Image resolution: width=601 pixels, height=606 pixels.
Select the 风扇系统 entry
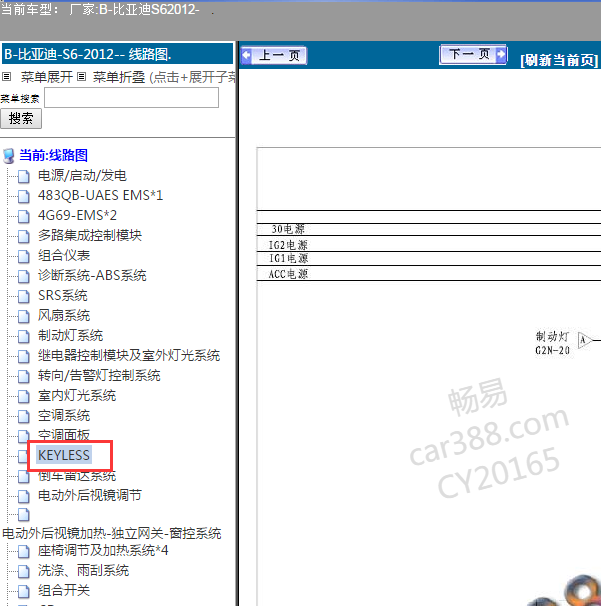[64, 315]
